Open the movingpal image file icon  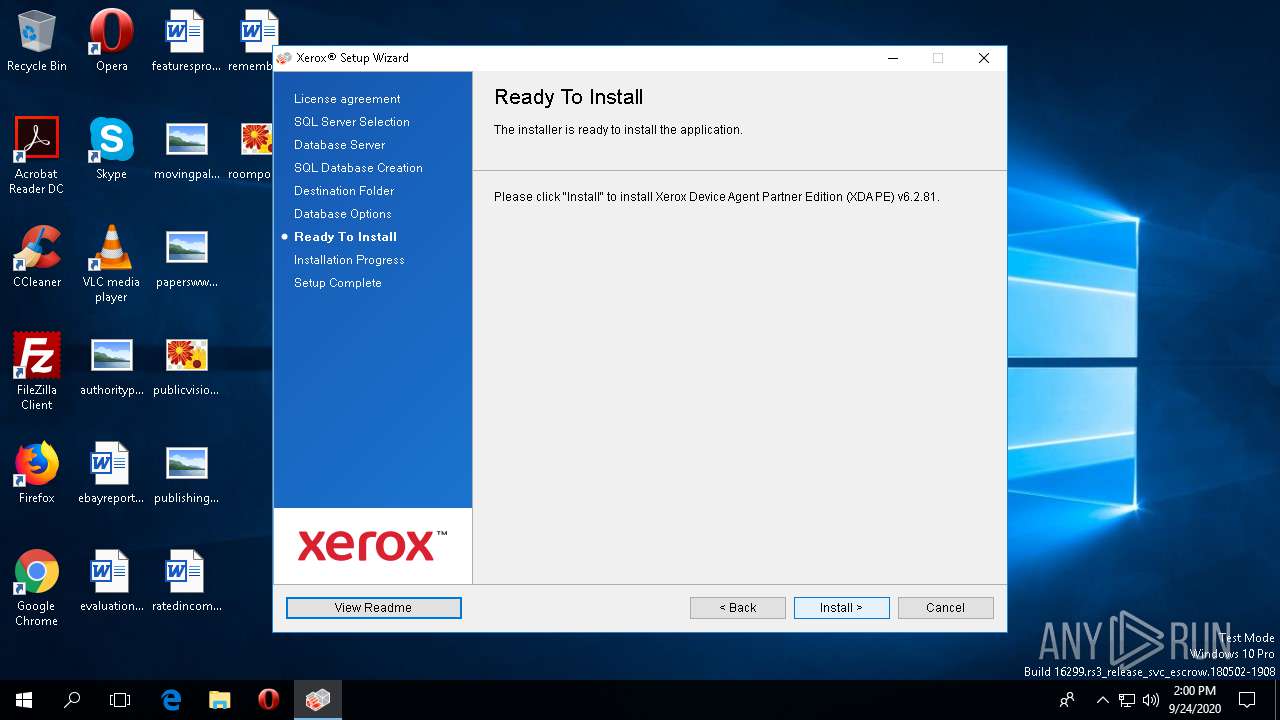click(186, 149)
